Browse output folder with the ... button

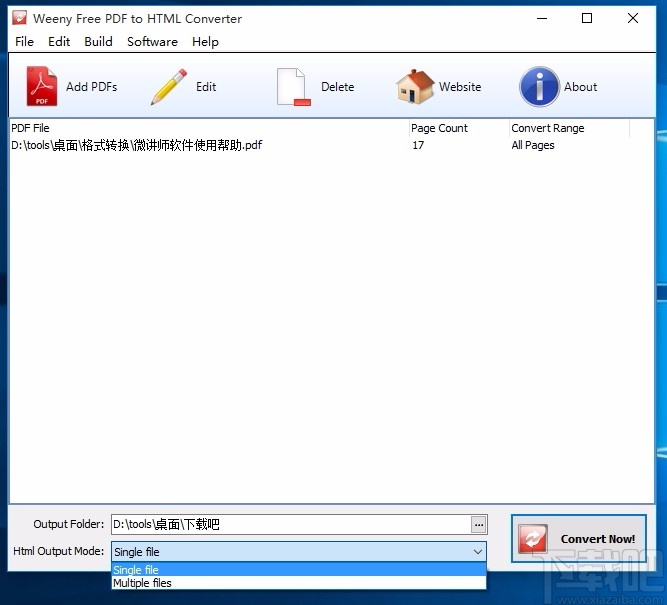(479, 525)
